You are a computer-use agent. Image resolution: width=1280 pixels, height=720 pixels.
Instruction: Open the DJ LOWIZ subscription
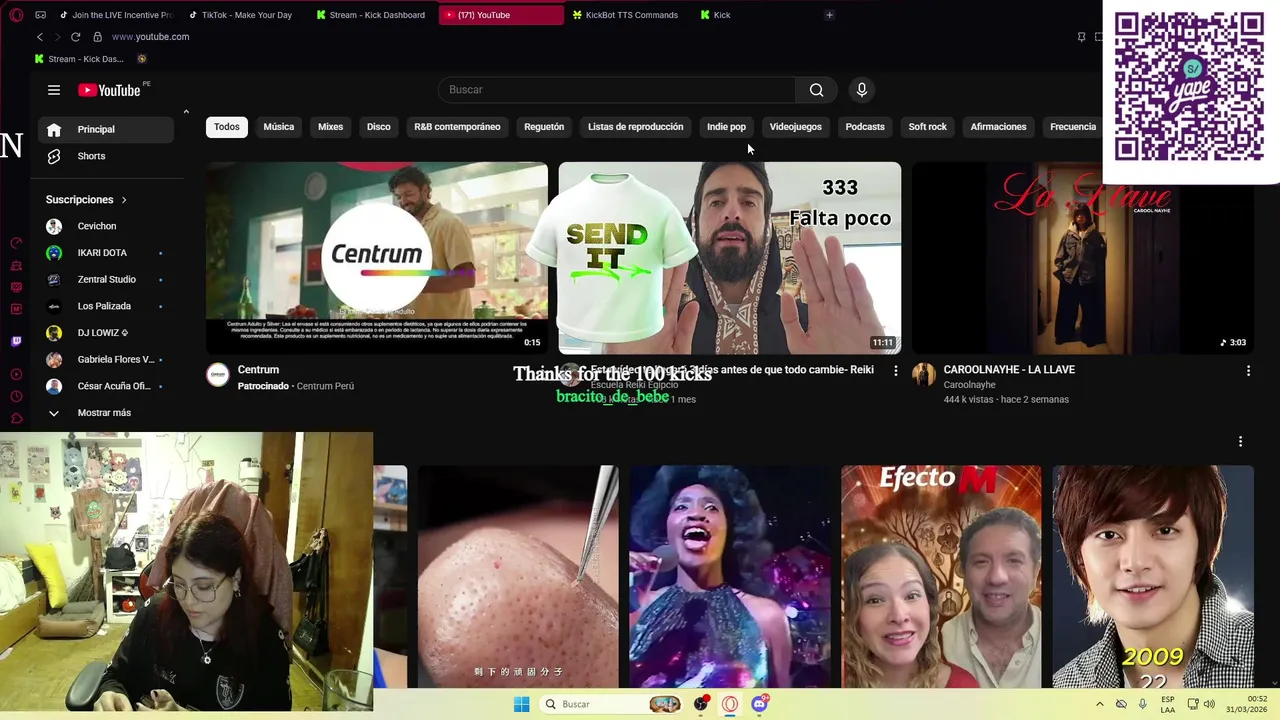(x=104, y=333)
